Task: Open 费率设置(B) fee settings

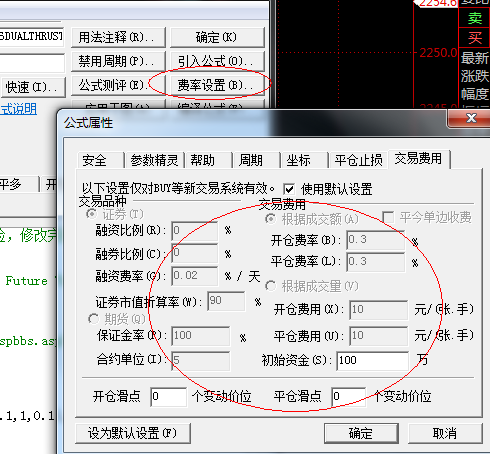Action: [x=217, y=86]
